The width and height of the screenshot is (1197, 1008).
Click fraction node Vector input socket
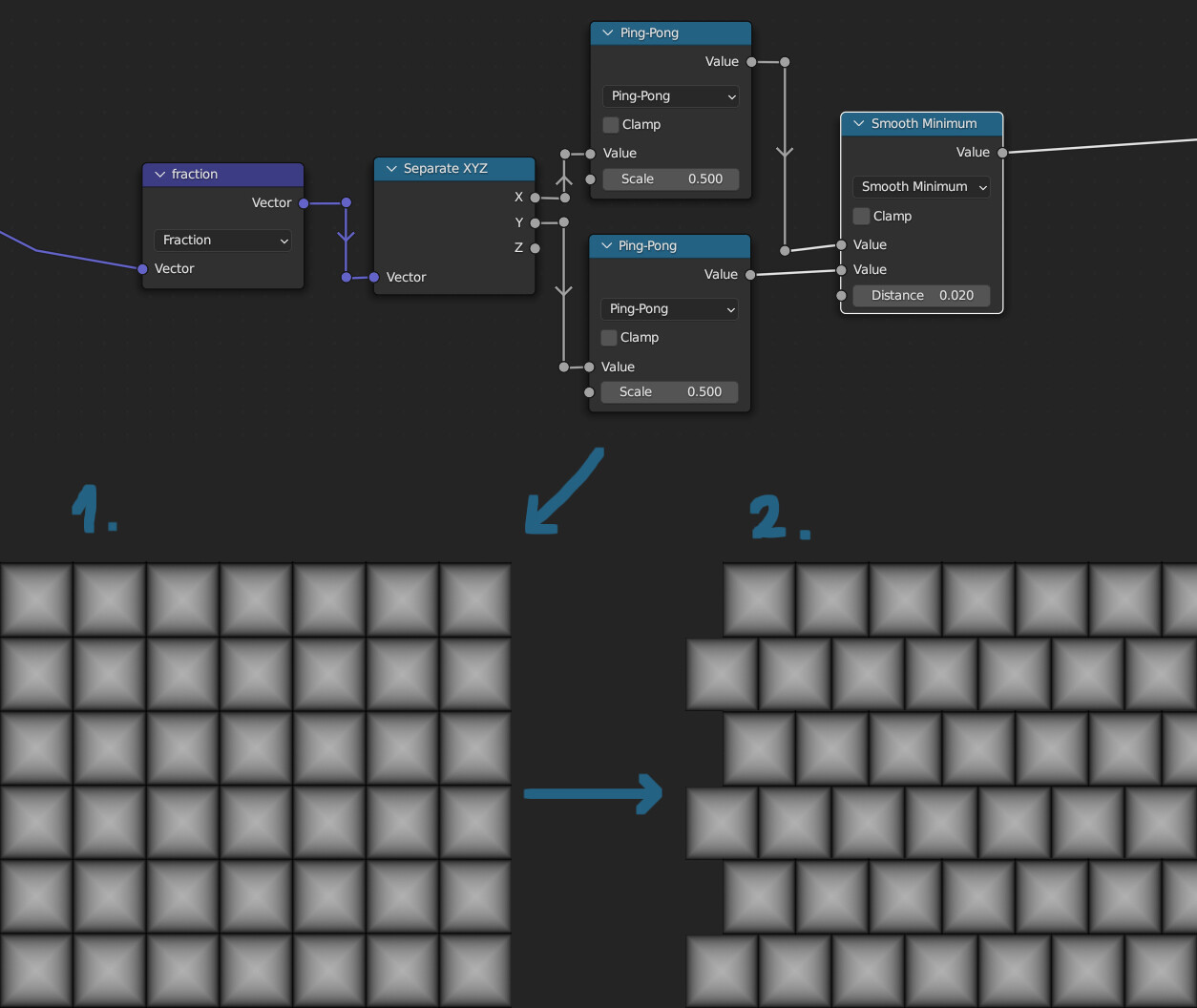[142, 269]
